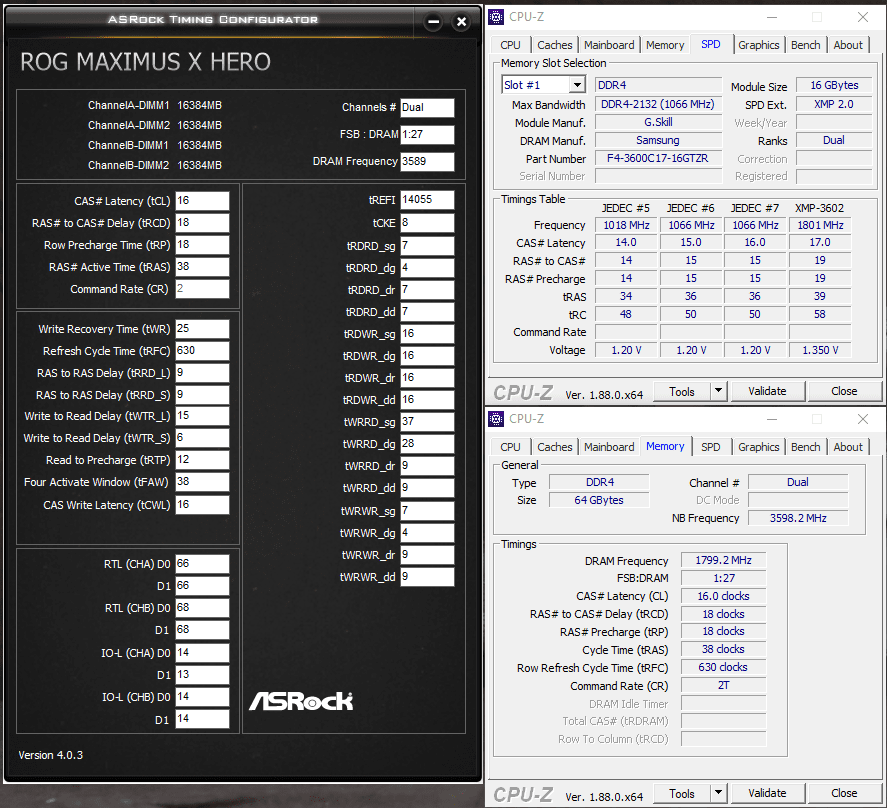The image size is (887, 808).
Task: Click ChannelA-DIMM1 16384MB entry
Action: coord(154,105)
